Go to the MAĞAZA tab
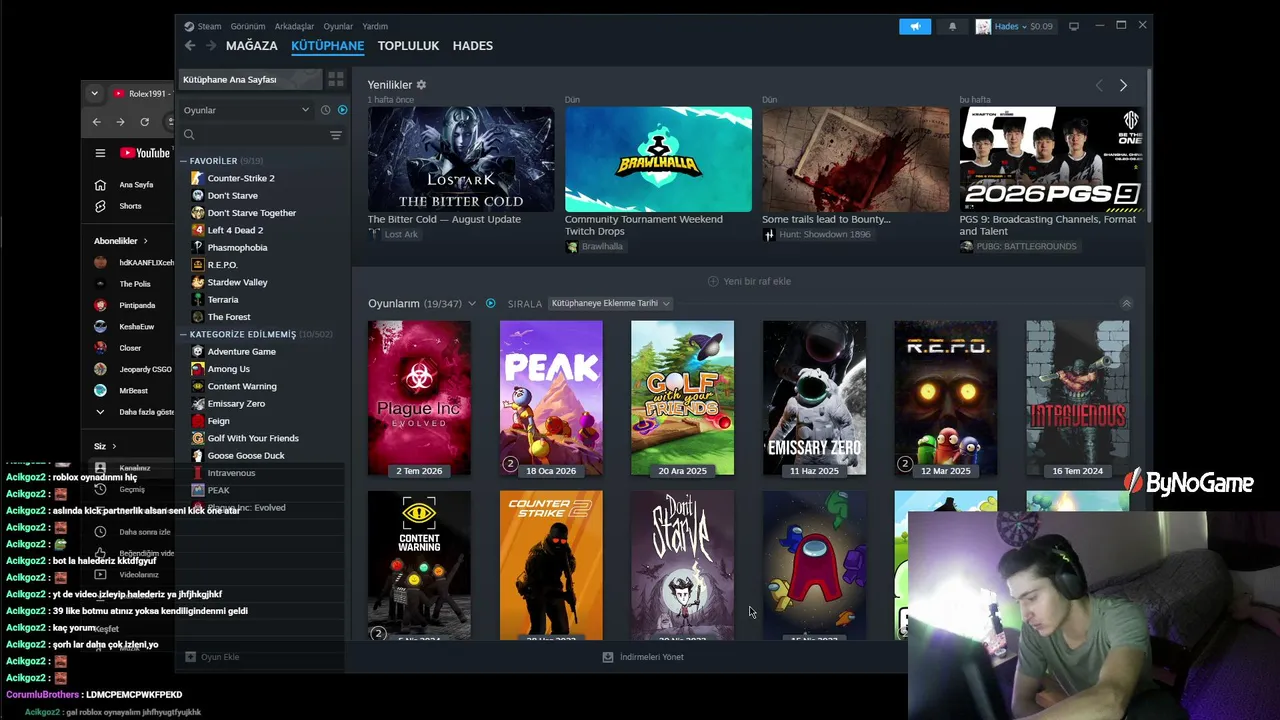1280x720 pixels. tap(252, 46)
